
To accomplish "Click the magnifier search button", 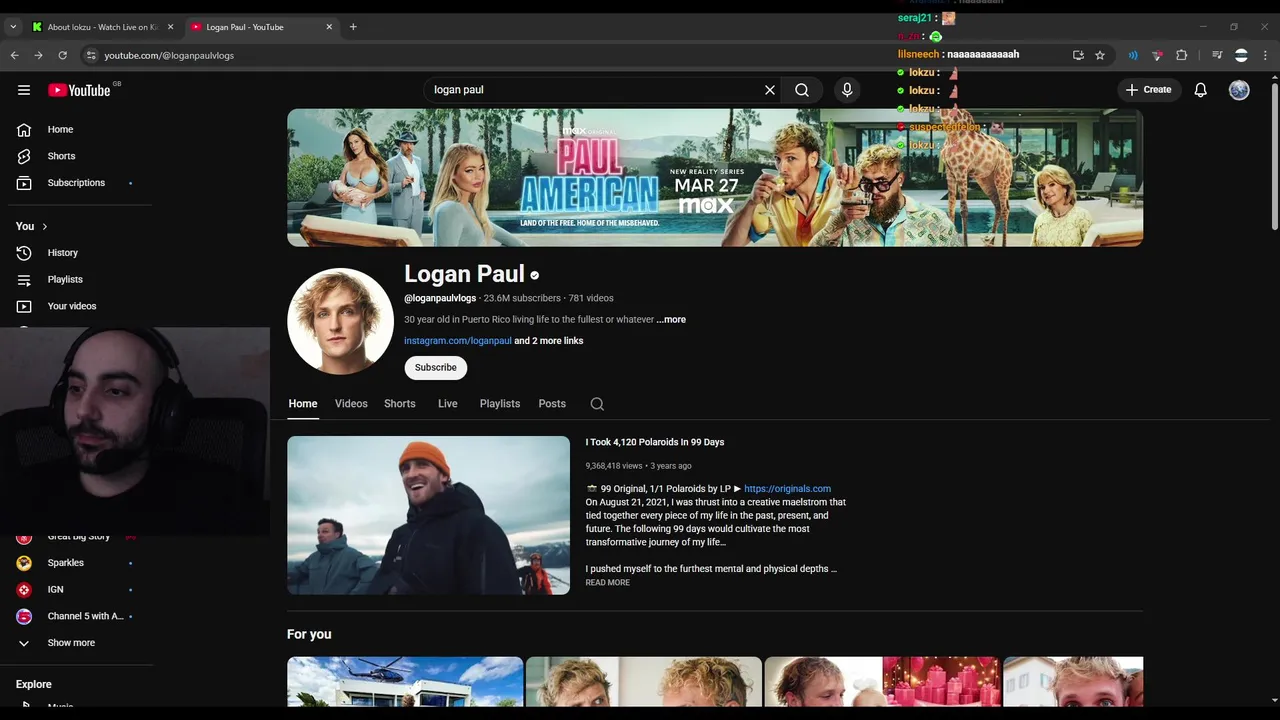I will (802, 90).
